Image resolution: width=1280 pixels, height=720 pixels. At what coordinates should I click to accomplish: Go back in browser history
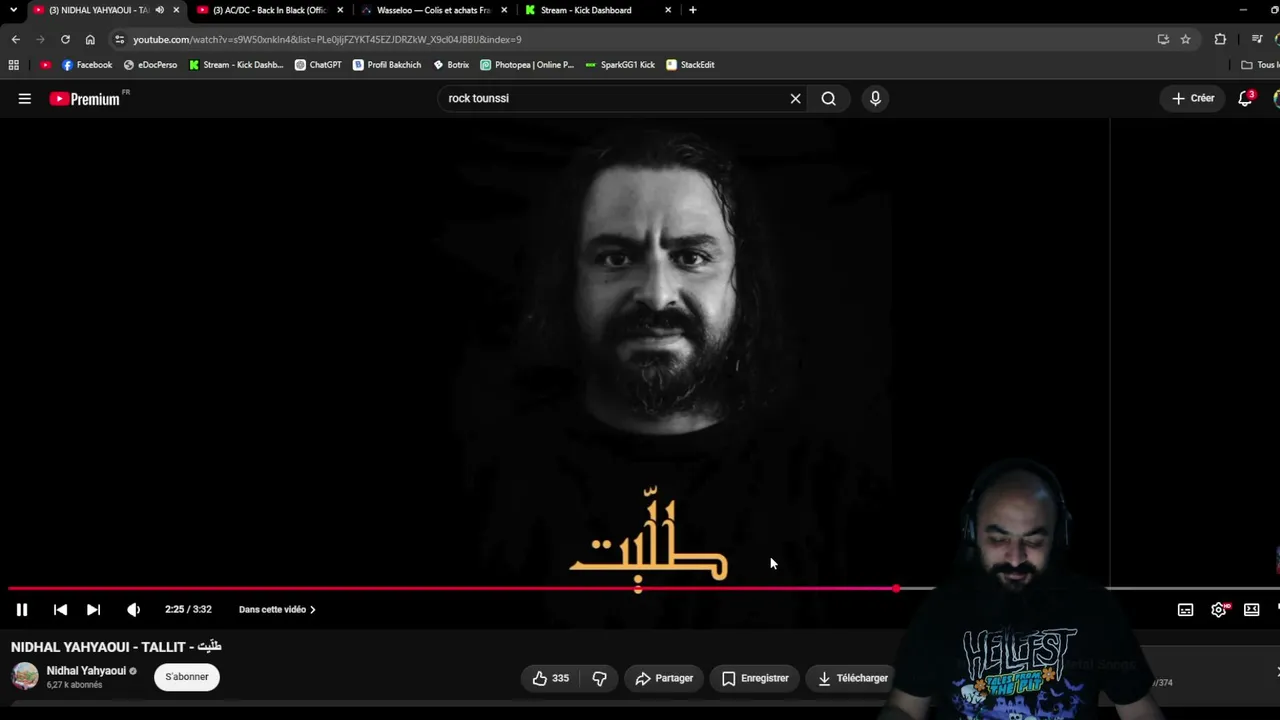[x=16, y=39]
